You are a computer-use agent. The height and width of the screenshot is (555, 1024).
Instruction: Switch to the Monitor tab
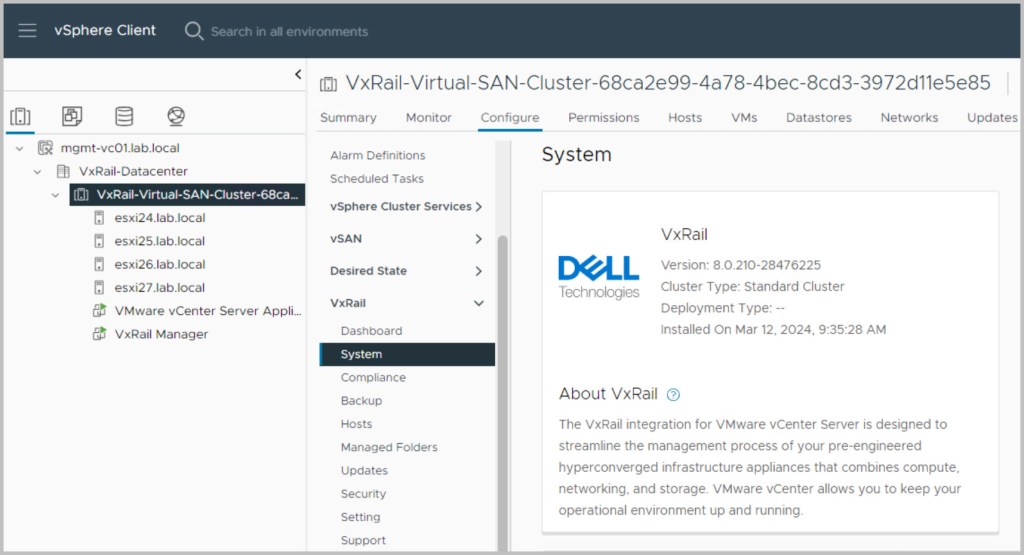click(428, 117)
